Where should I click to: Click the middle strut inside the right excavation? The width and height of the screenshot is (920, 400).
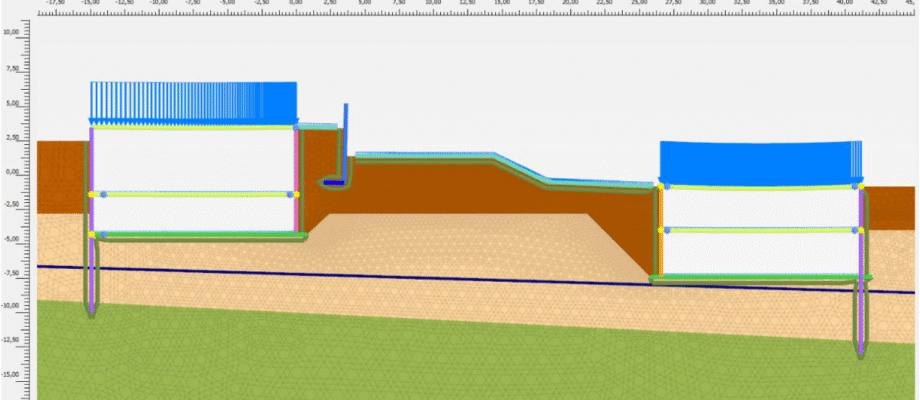761,230
